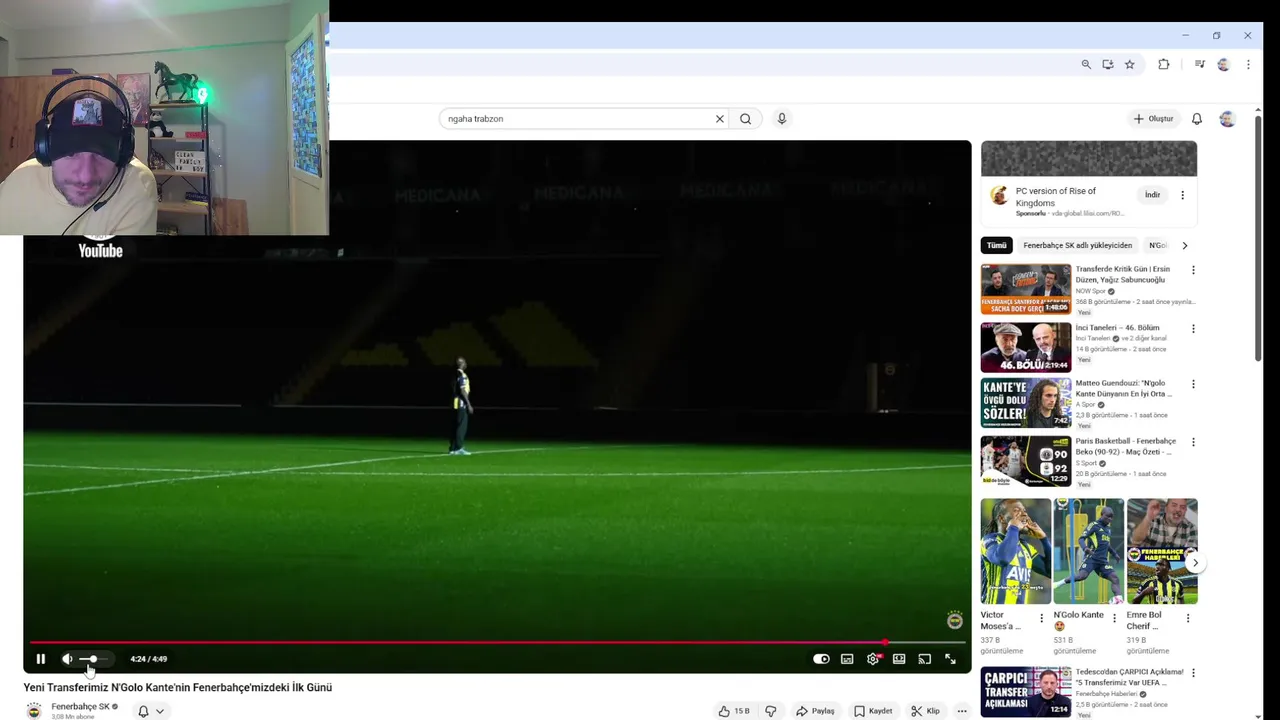Open the Chrome three-dot menu
Image resolution: width=1280 pixels, height=720 pixels.
click(1248, 64)
